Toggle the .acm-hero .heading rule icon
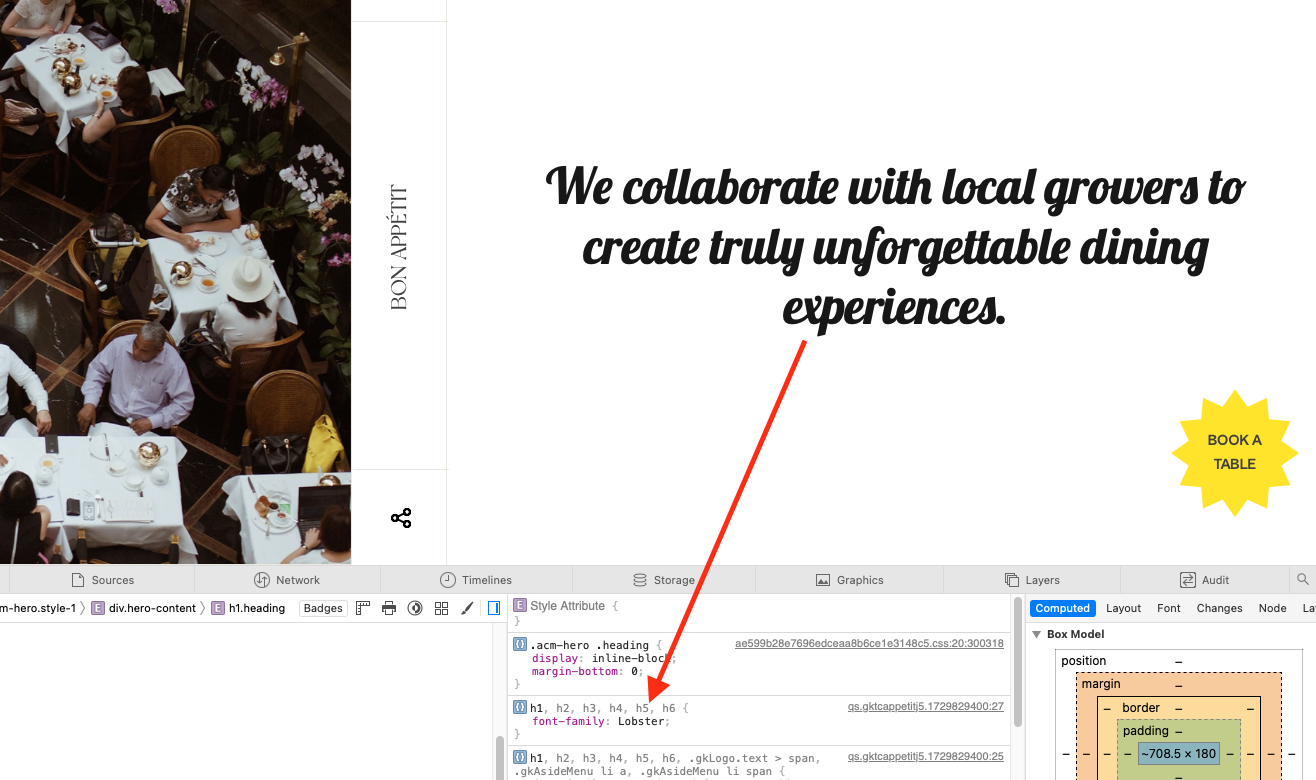1316x780 pixels. pyautogui.click(x=520, y=645)
